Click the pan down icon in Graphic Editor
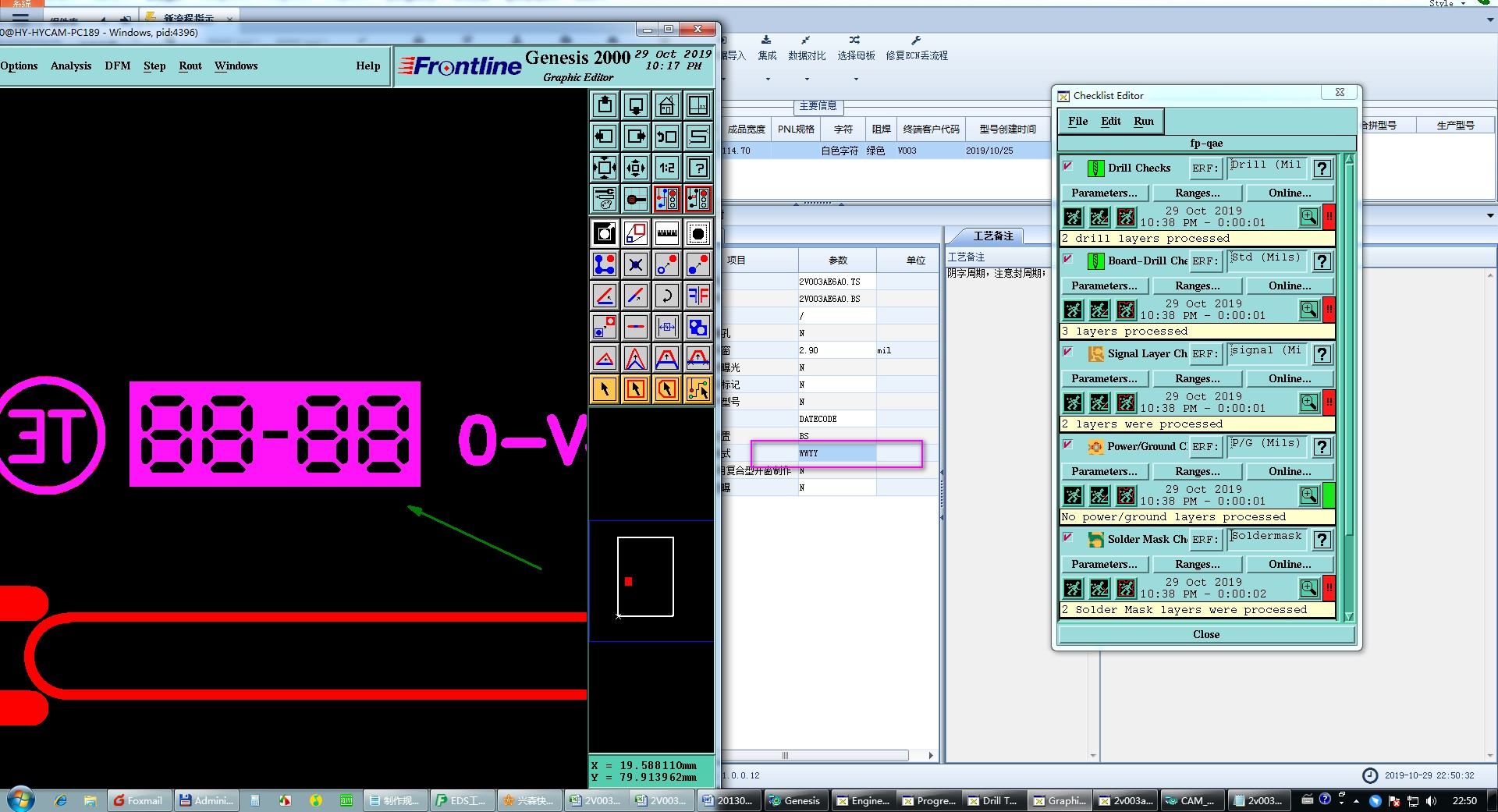 [x=636, y=105]
